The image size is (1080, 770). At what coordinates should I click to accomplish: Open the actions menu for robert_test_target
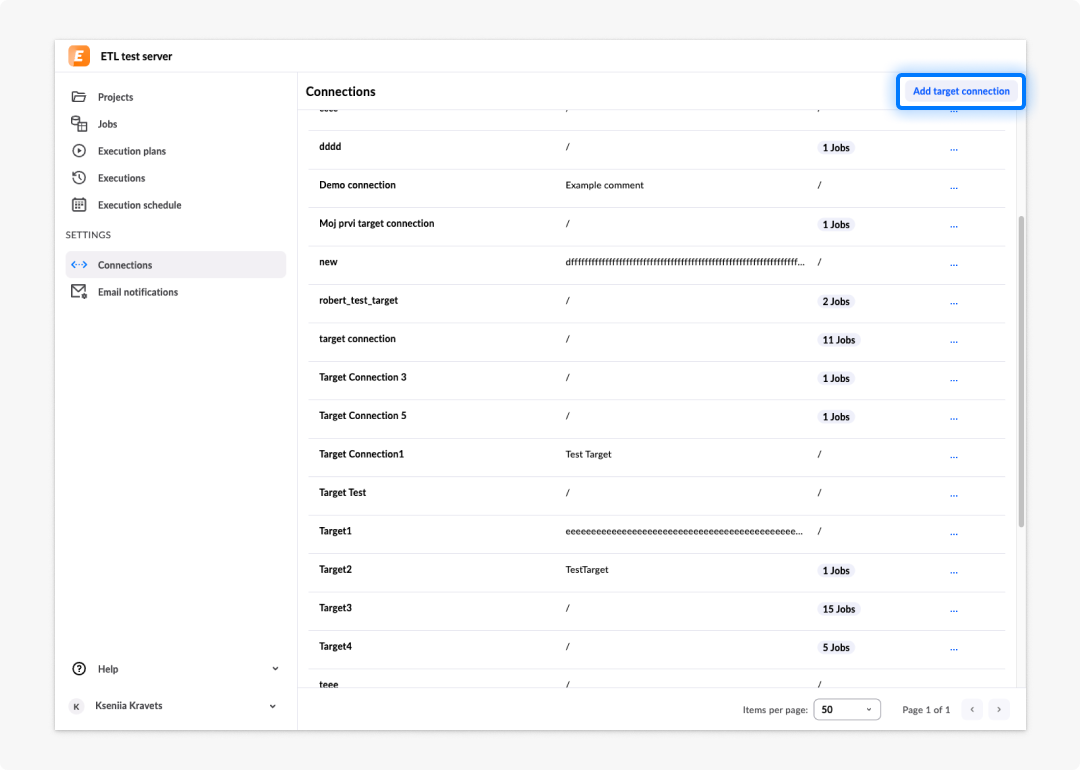coord(953,303)
